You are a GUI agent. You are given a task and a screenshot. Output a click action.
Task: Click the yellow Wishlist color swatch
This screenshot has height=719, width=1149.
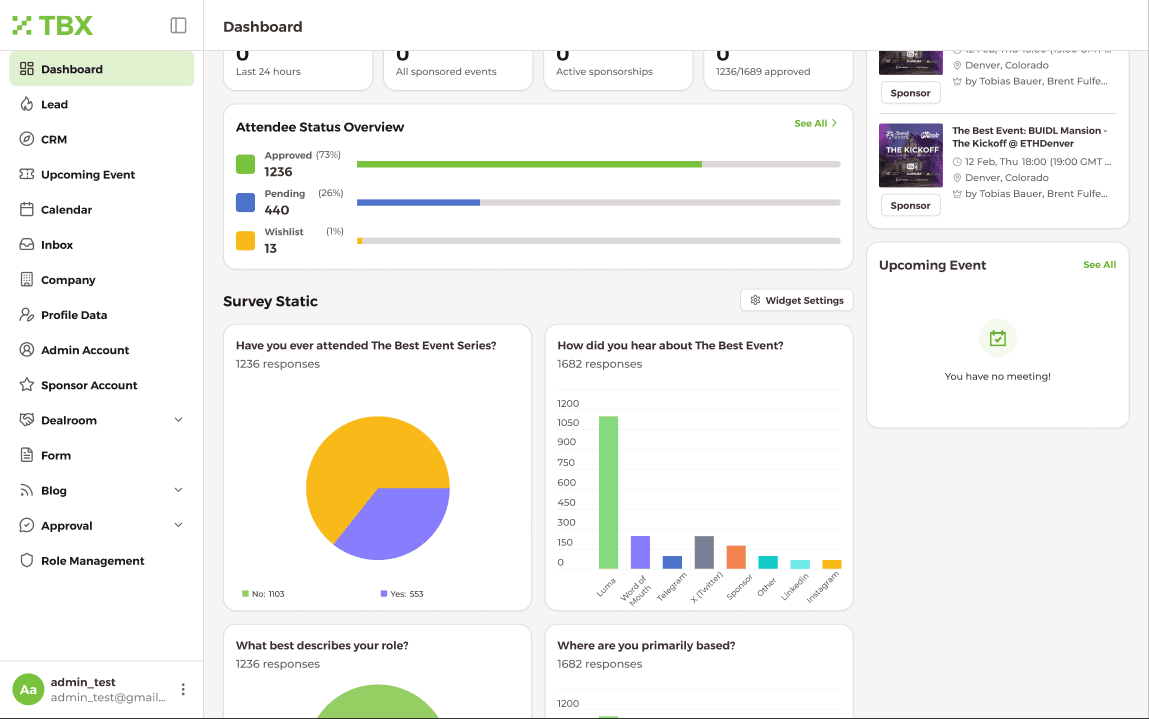click(245, 240)
